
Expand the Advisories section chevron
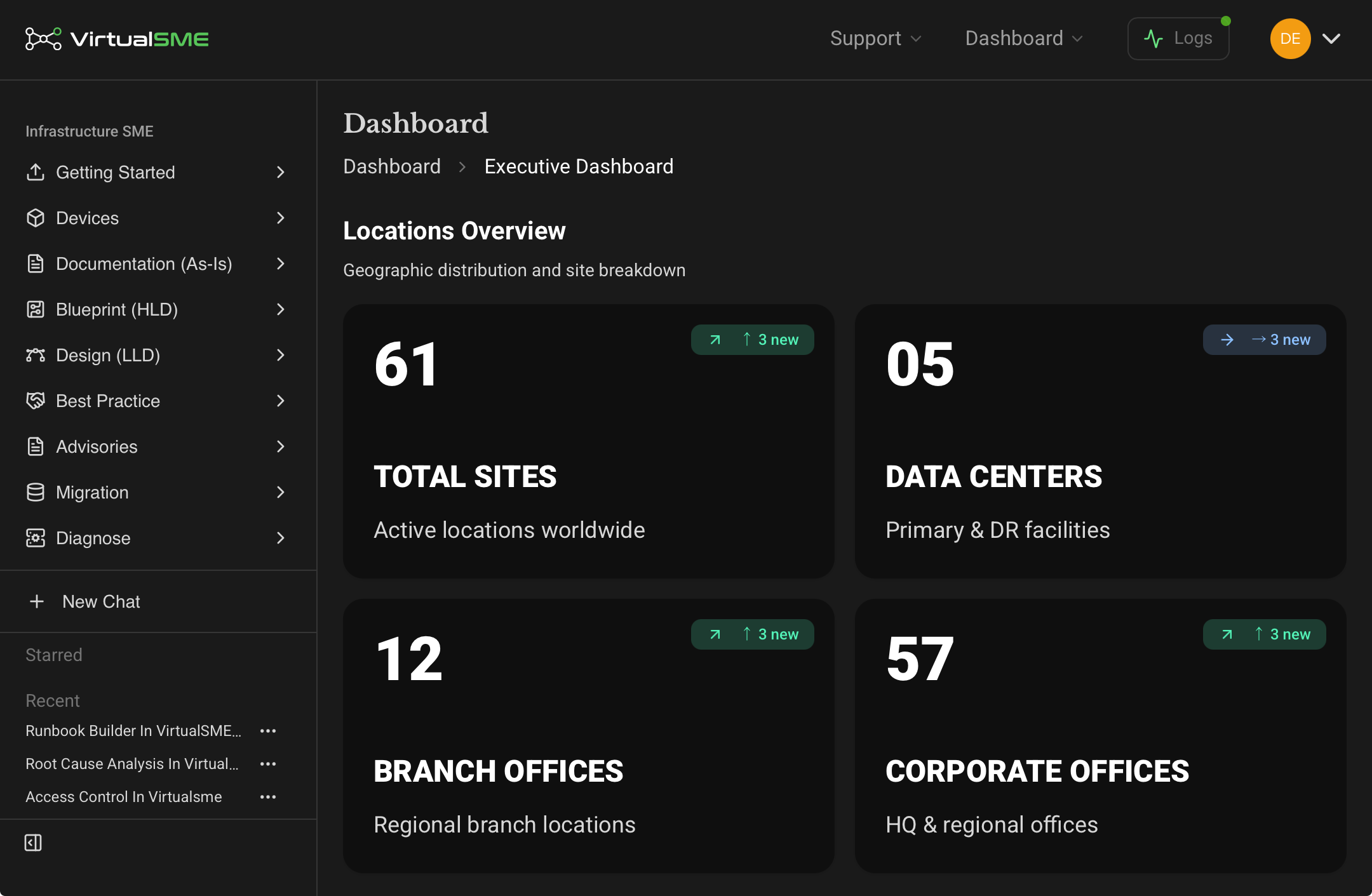[281, 446]
